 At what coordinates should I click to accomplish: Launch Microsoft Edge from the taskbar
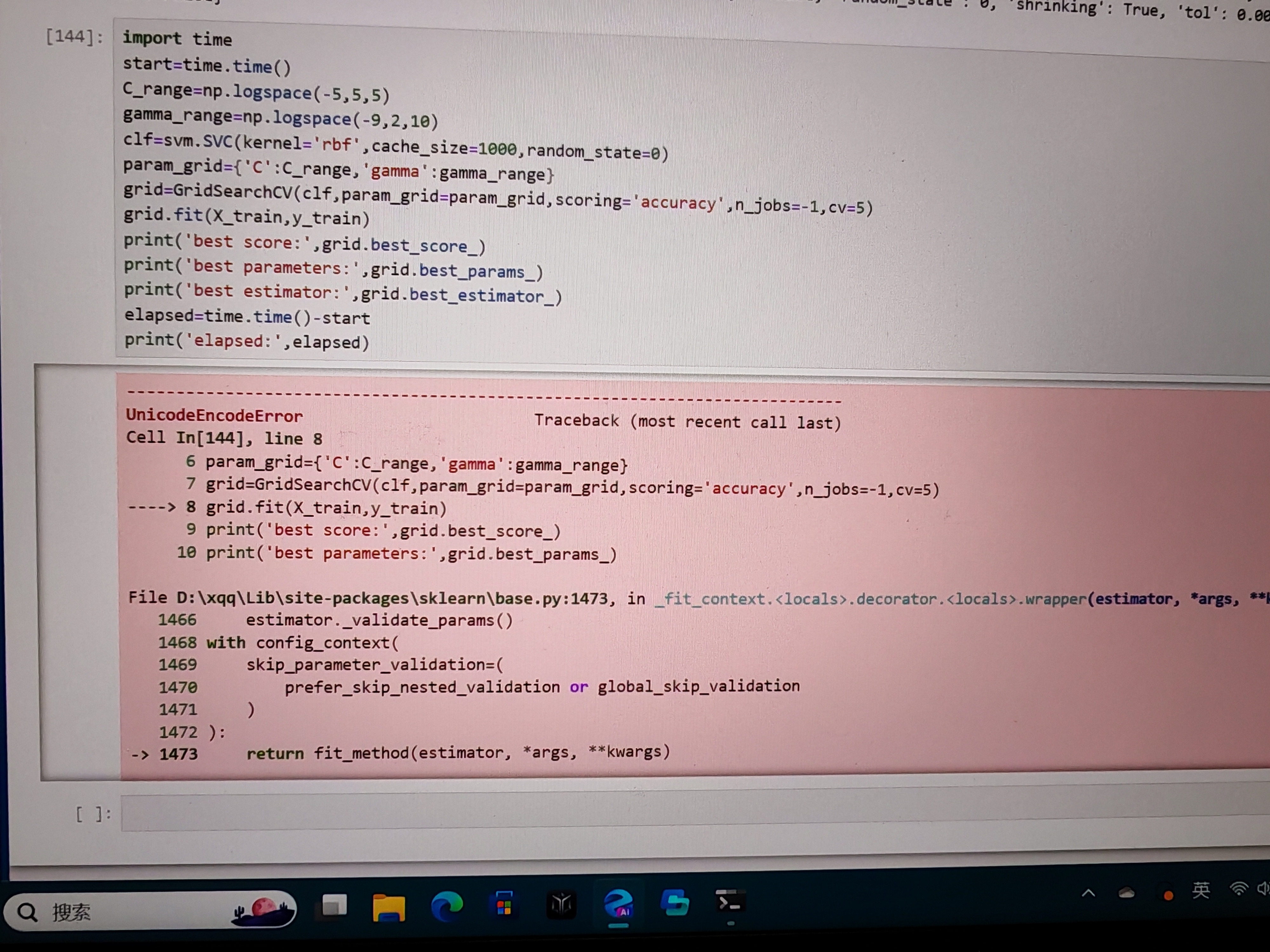447,907
